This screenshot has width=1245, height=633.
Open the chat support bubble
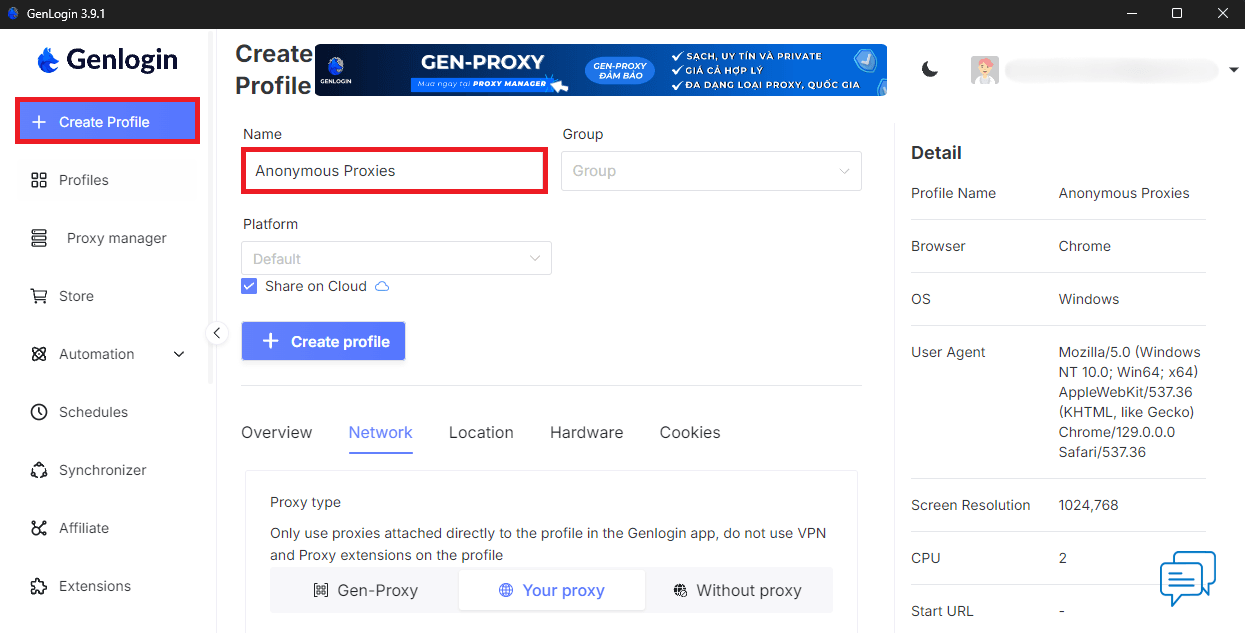click(x=1187, y=579)
